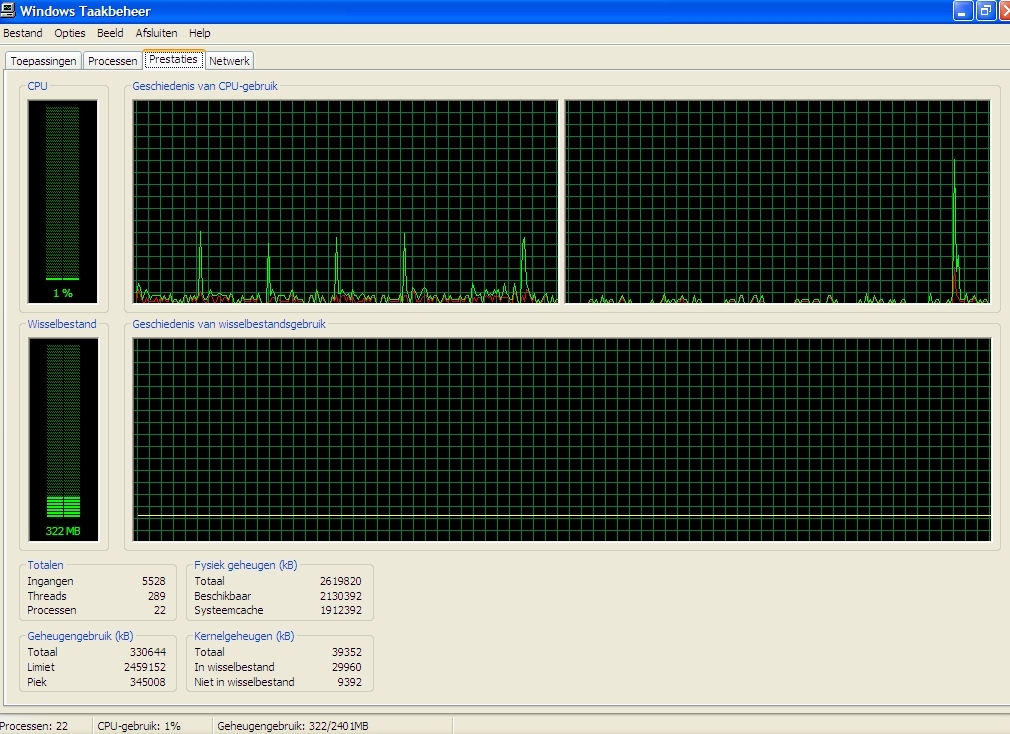Switch to the Toepassingen tab

[x=43, y=61]
